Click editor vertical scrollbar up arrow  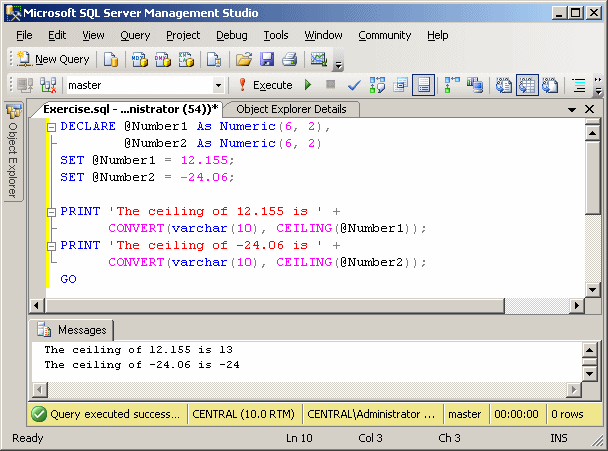pos(592,134)
